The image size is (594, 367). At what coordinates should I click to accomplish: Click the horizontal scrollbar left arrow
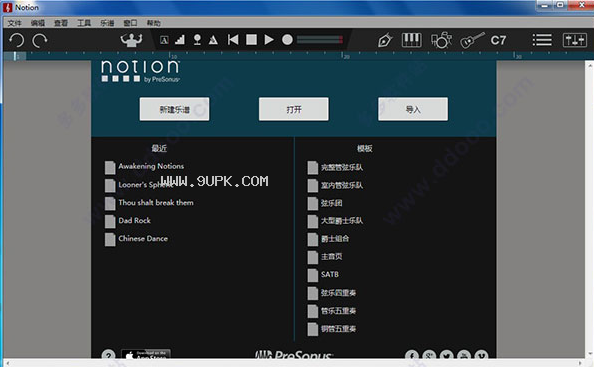pyautogui.click(x=8, y=363)
